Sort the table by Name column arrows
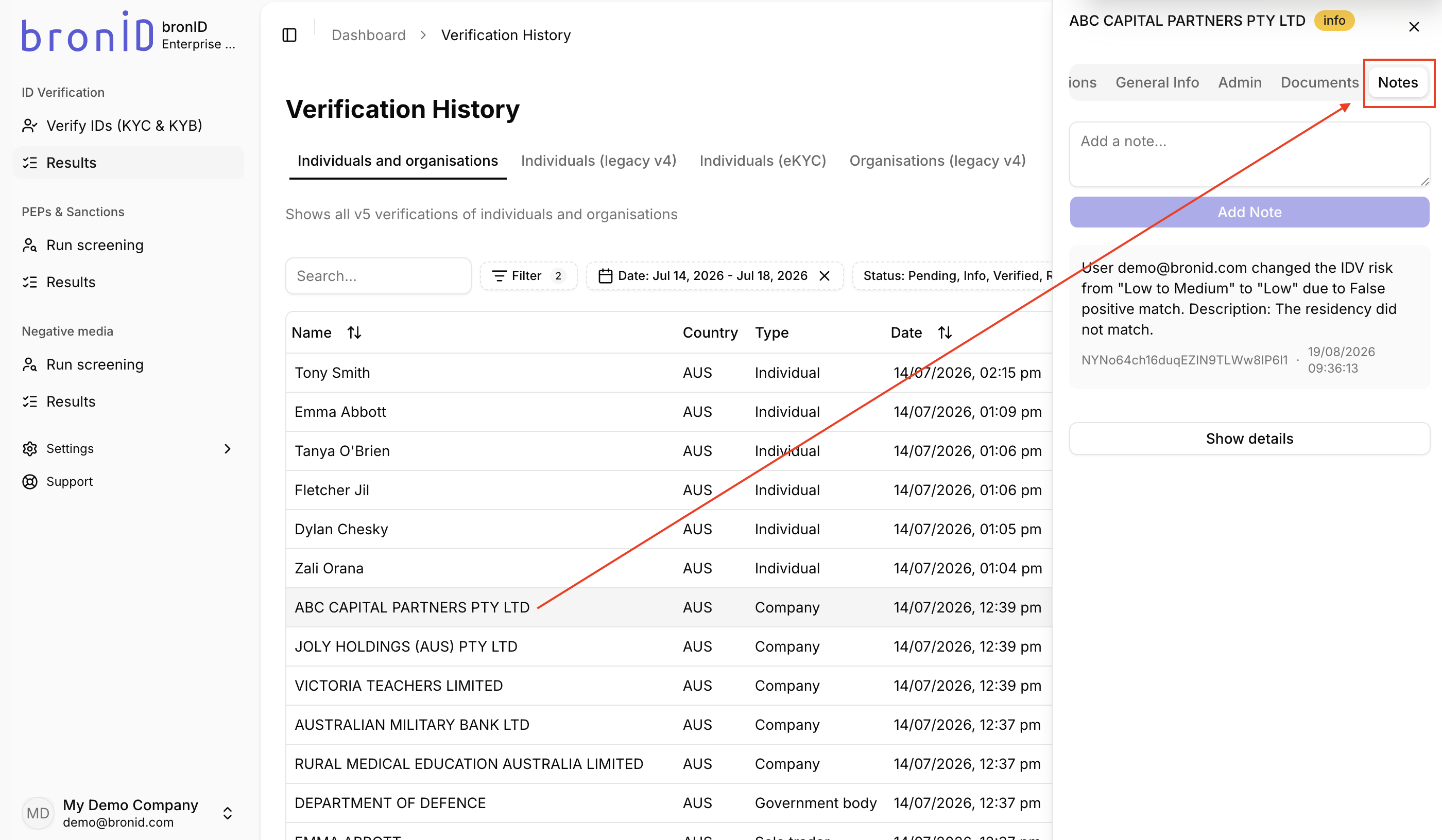 coord(354,333)
